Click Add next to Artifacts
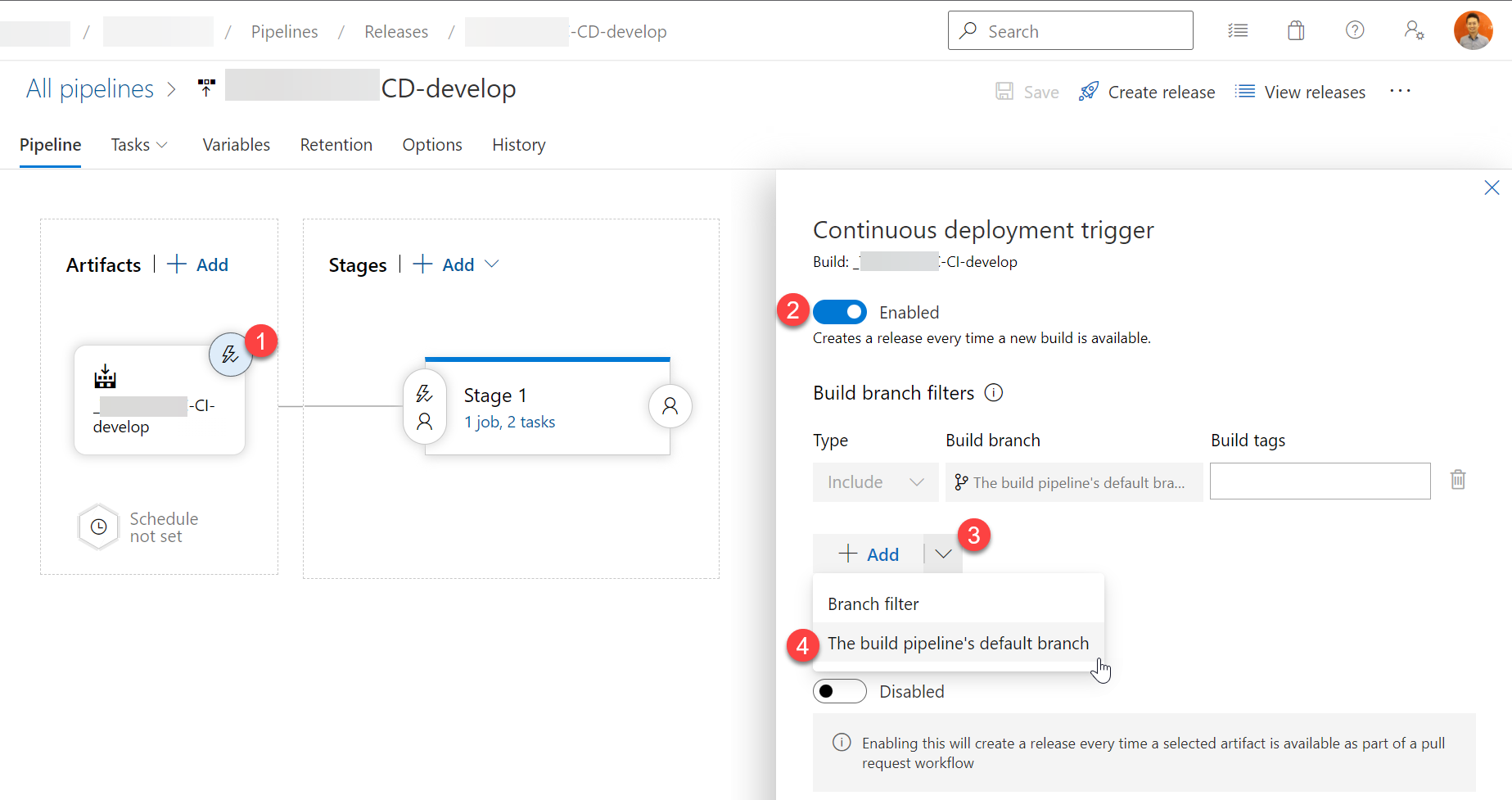The width and height of the screenshot is (1512, 800). coord(197,264)
